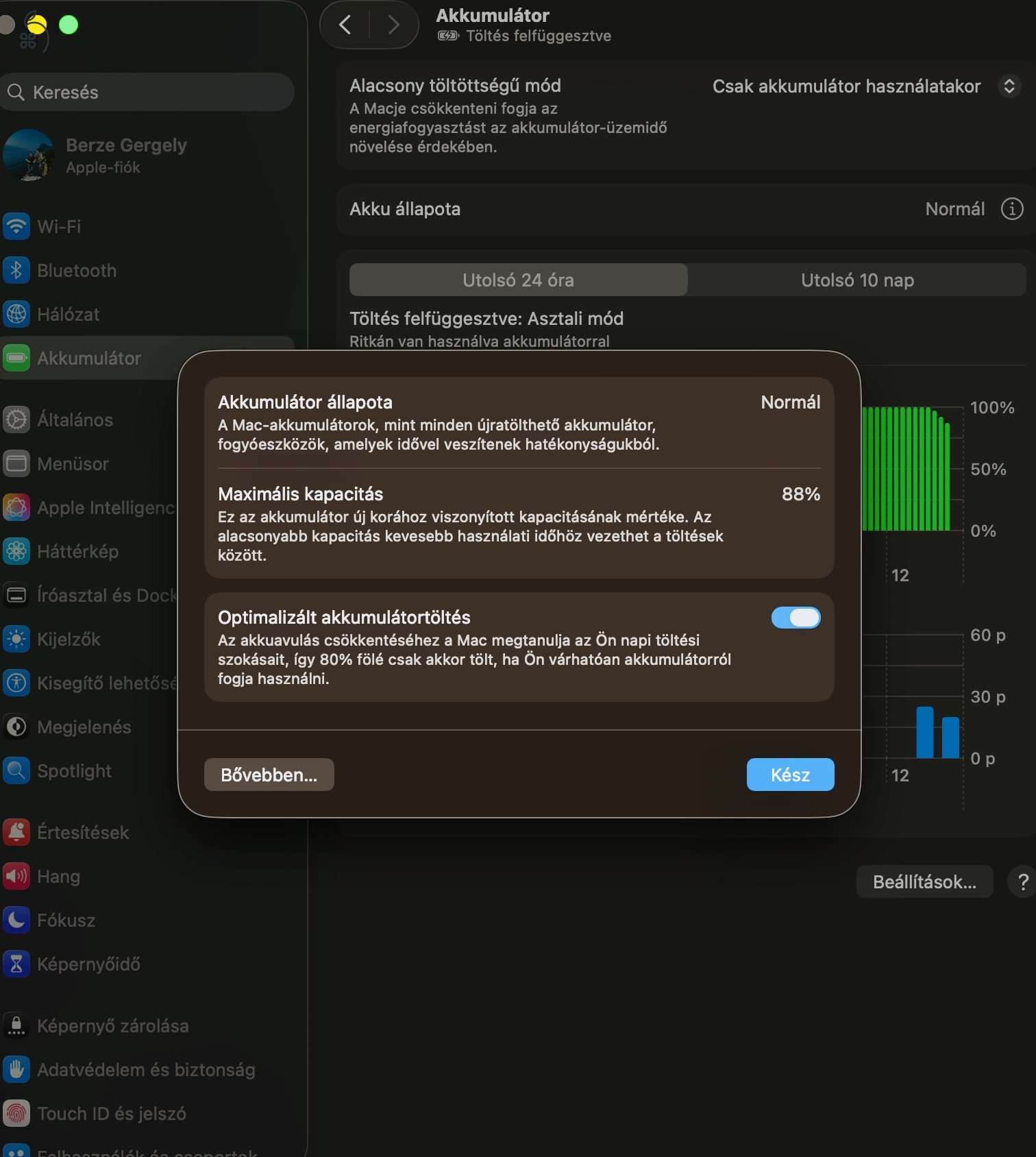Select the Menüsor icon
The image size is (1036, 1157).
pyautogui.click(x=16, y=463)
